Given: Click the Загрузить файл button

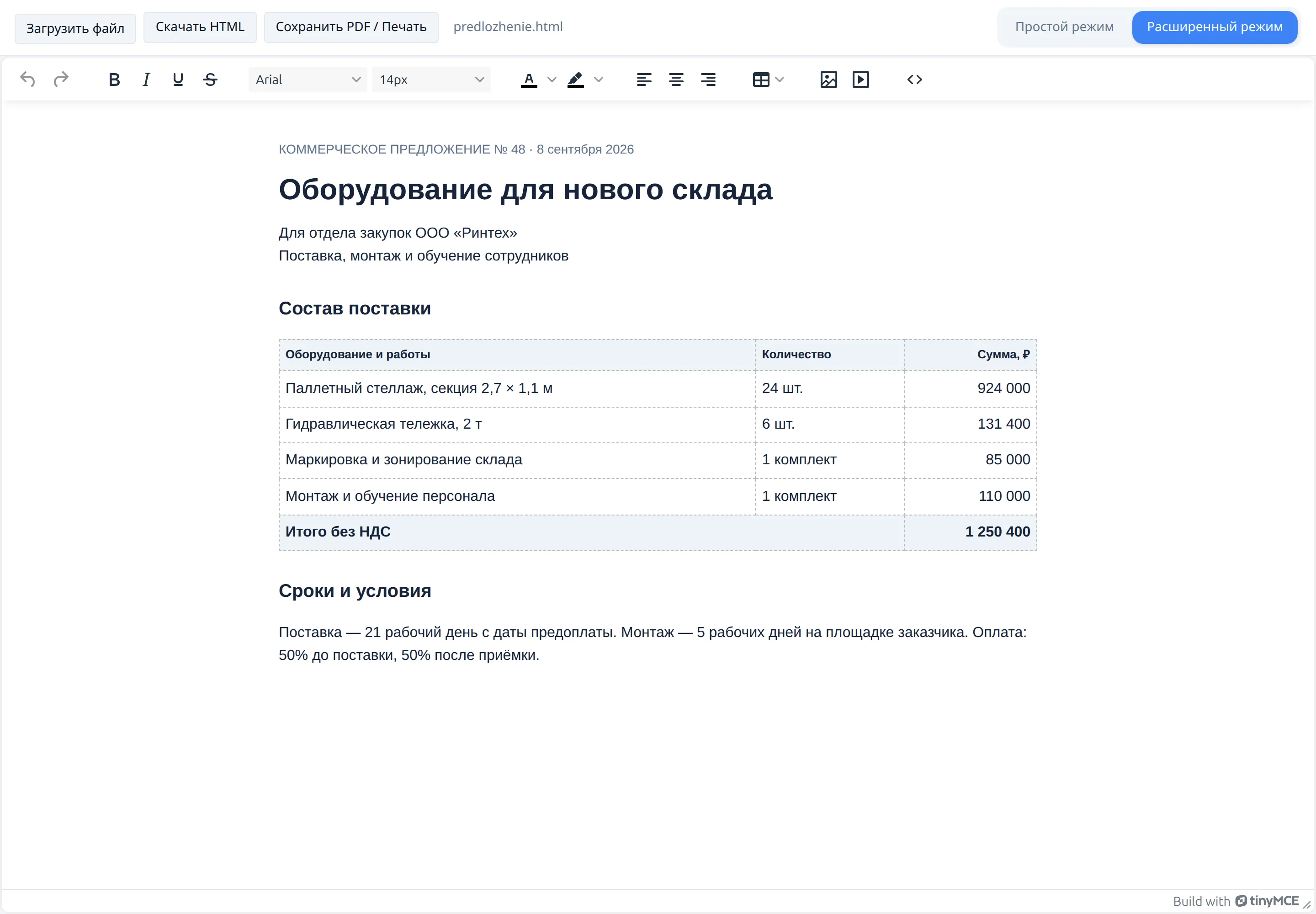Looking at the screenshot, I should [75, 28].
